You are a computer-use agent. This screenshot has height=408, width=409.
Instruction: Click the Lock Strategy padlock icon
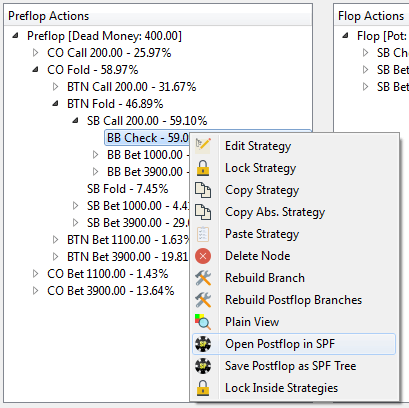point(203,168)
